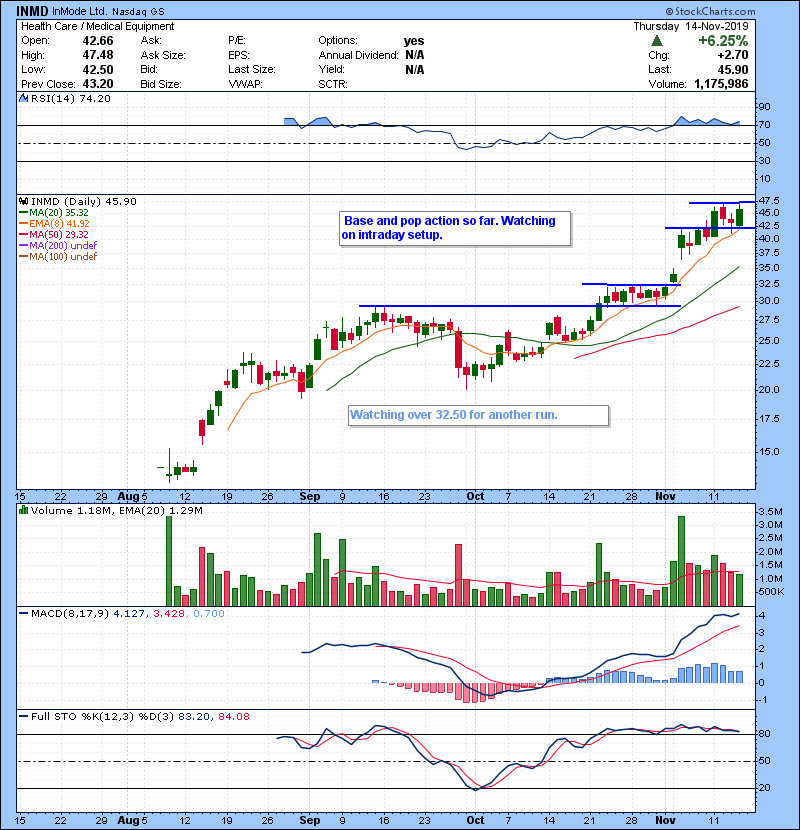Click the InMode Ltd. company name
800x830 pixels.
[x=79, y=11]
